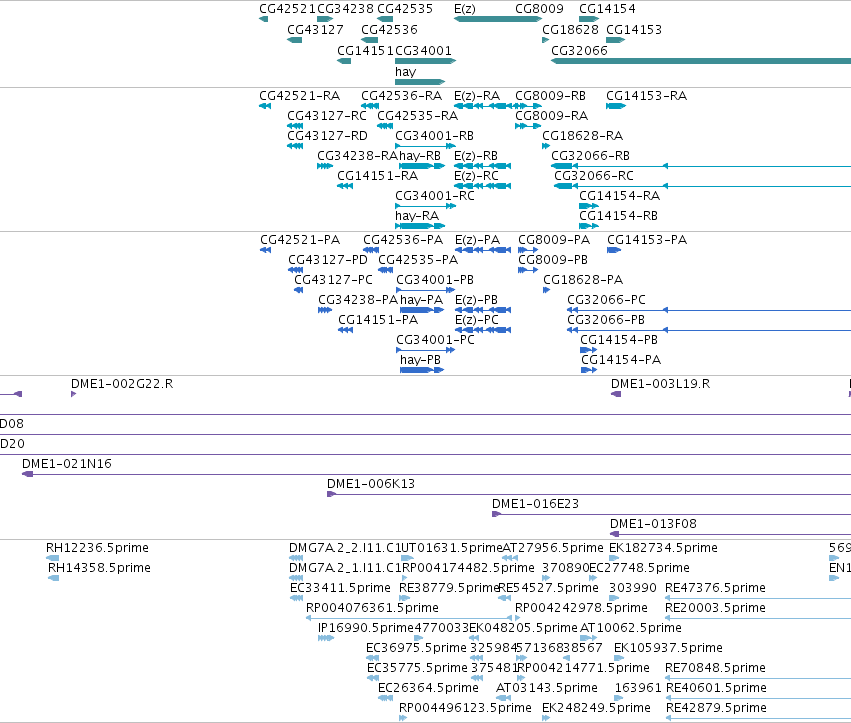This screenshot has width=851, height=723.
Task: Click EST RH12236.5prime
Action: 97,548
